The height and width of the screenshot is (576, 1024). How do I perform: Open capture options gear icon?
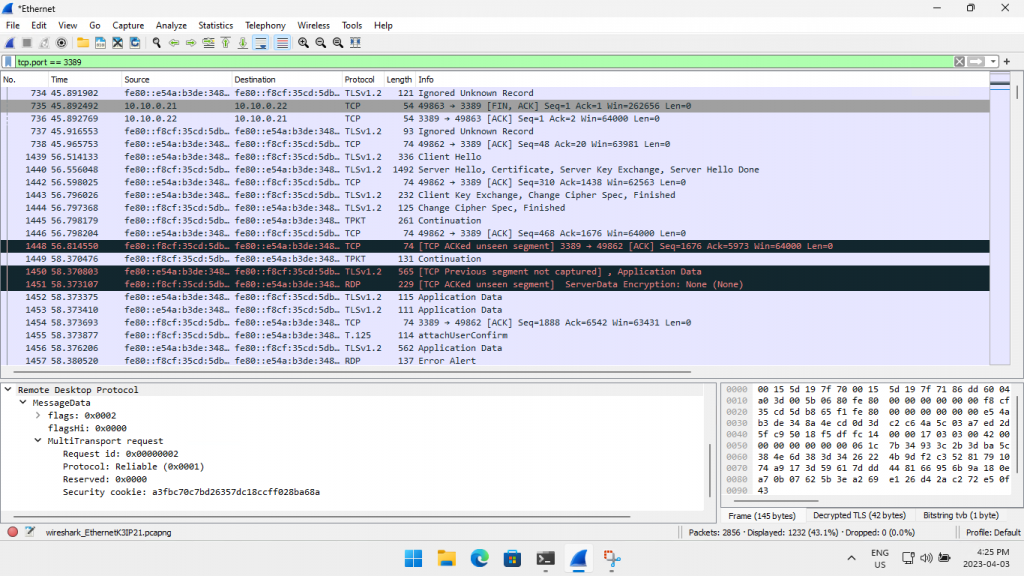tap(62, 43)
